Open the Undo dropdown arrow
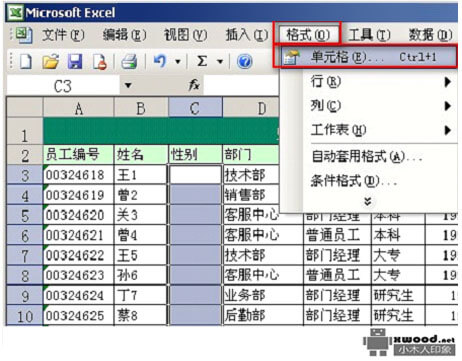462x361 pixels. point(178,62)
